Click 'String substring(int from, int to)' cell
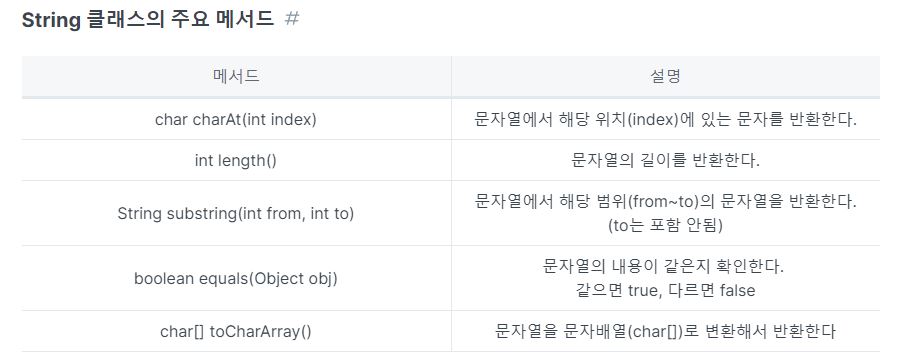The width and height of the screenshot is (923, 363). click(236, 213)
